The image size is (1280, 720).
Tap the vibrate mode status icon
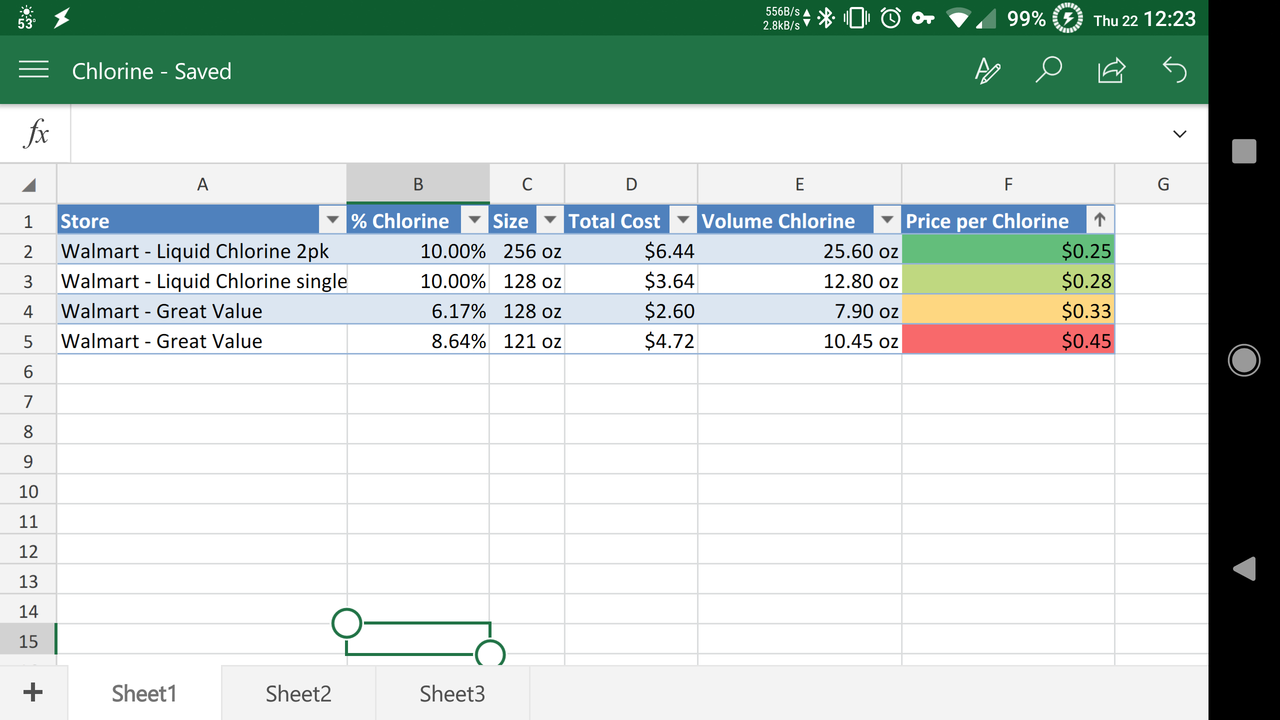click(x=857, y=18)
